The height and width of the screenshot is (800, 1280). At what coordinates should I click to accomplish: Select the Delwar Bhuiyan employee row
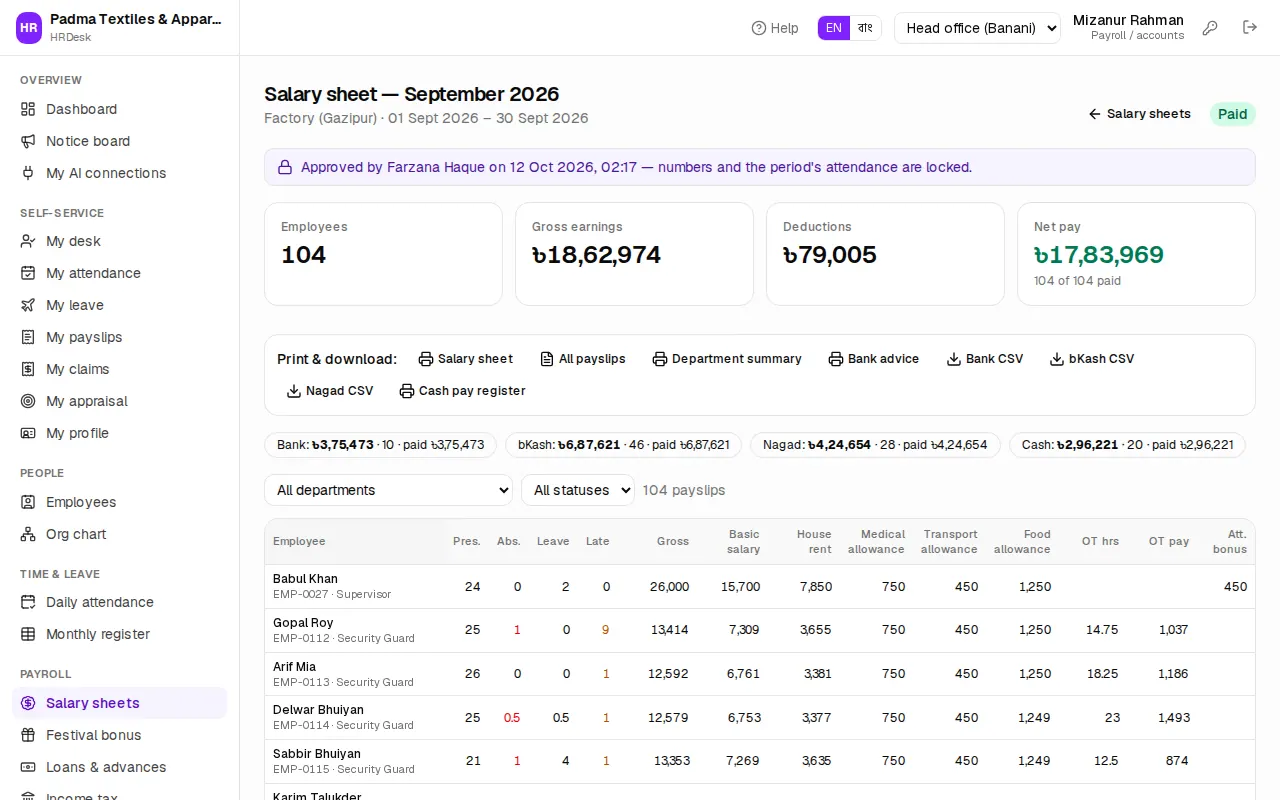760,718
